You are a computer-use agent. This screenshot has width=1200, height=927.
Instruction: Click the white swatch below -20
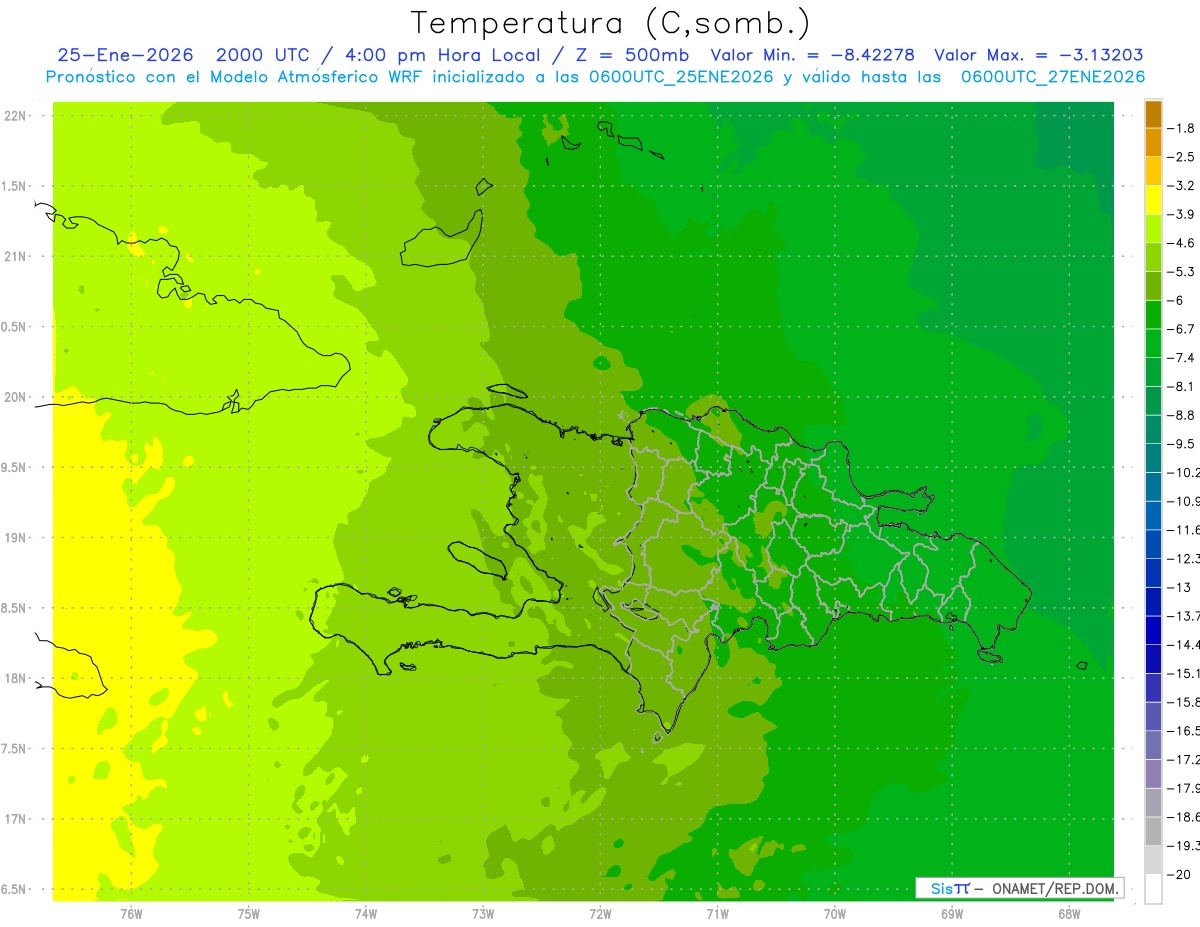click(x=1153, y=889)
